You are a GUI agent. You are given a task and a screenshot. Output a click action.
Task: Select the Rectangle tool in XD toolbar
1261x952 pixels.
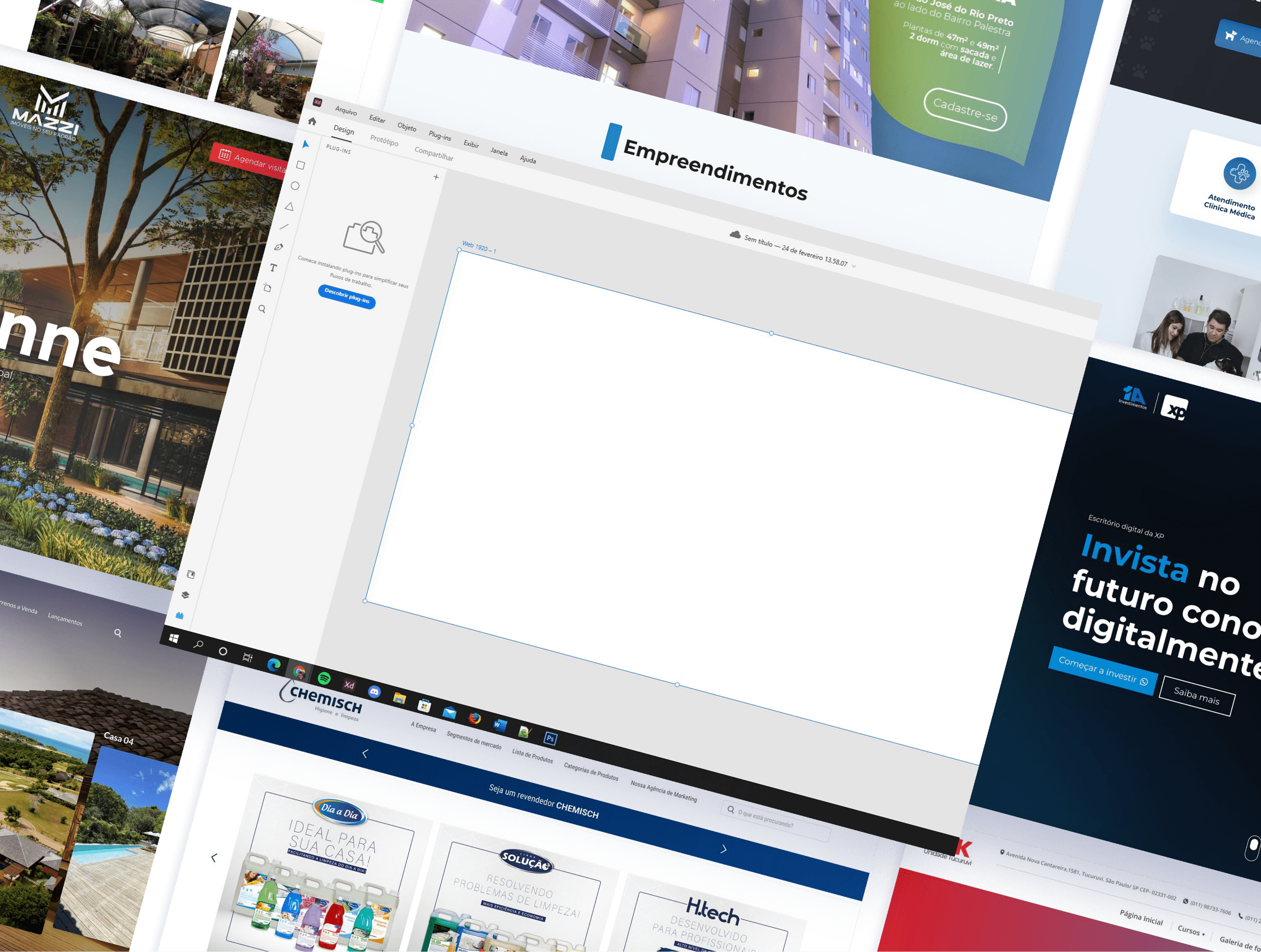click(x=301, y=165)
